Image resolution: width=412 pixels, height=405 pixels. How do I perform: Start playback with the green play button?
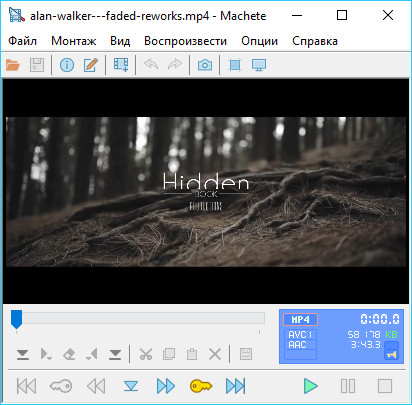click(311, 386)
